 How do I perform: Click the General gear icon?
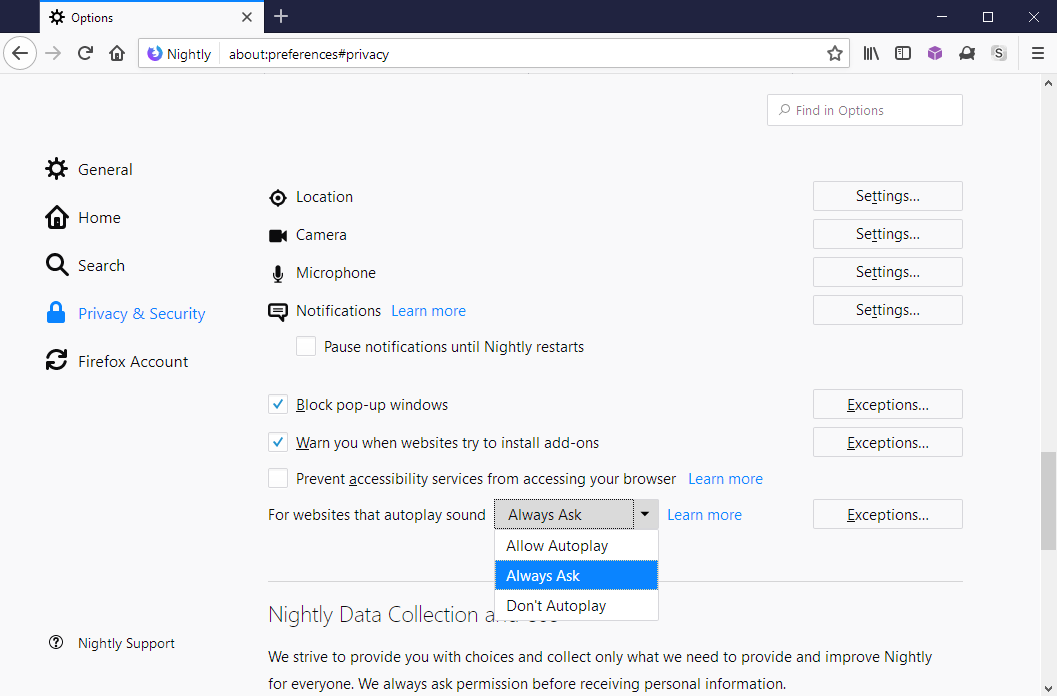[x=57, y=169]
